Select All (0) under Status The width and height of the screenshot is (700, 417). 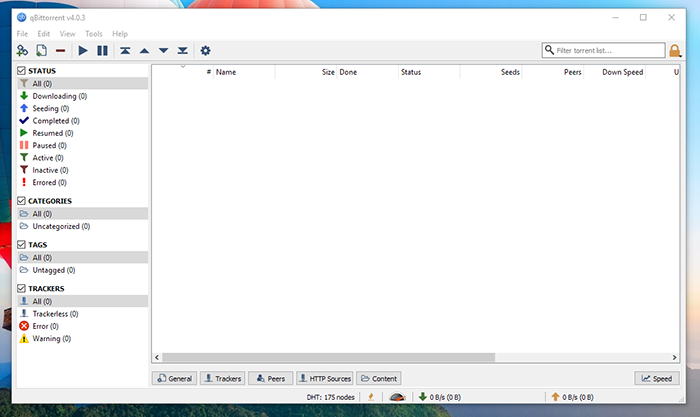point(83,83)
